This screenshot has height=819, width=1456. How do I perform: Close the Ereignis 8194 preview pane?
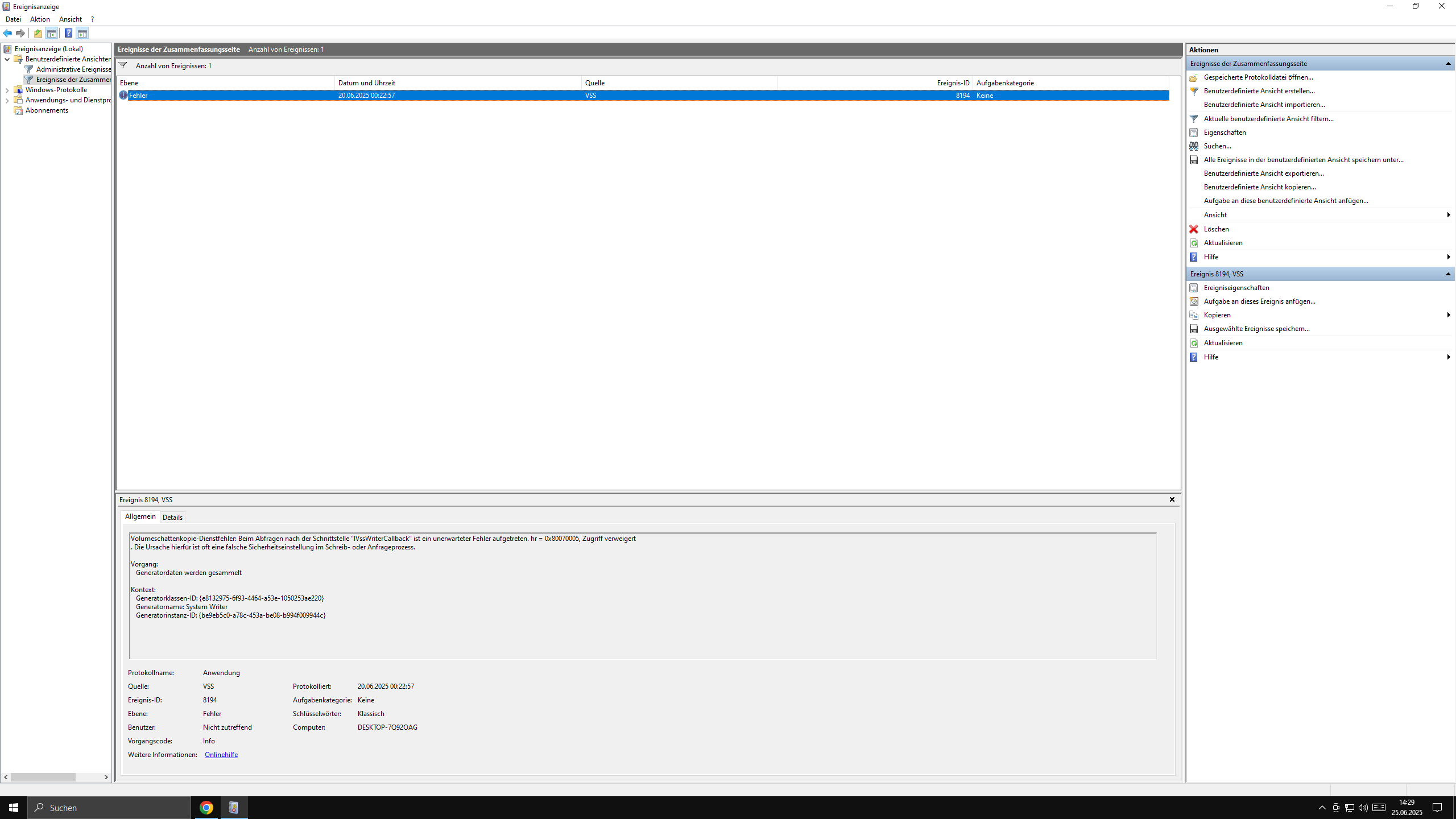click(x=1172, y=499)
